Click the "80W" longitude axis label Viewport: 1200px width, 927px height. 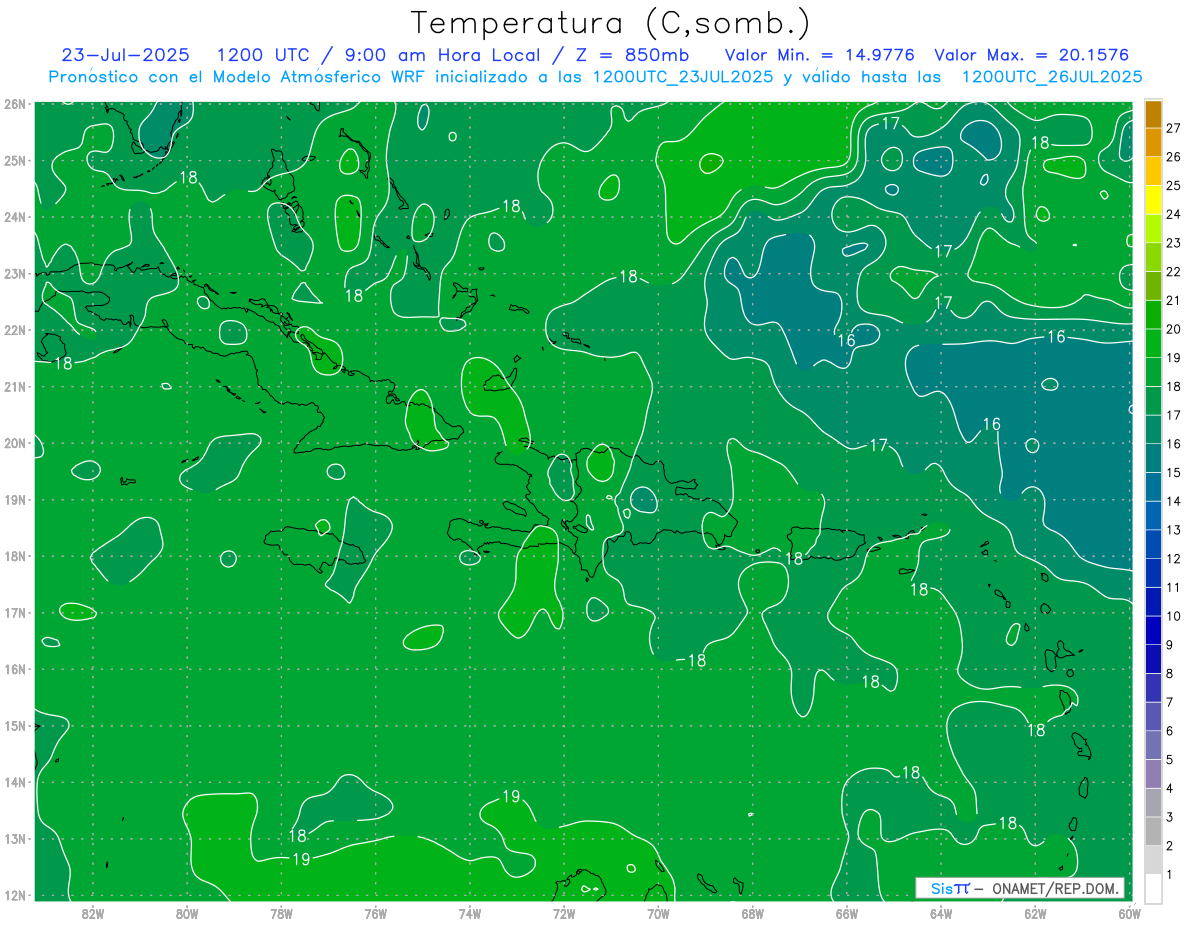point(187,913)
